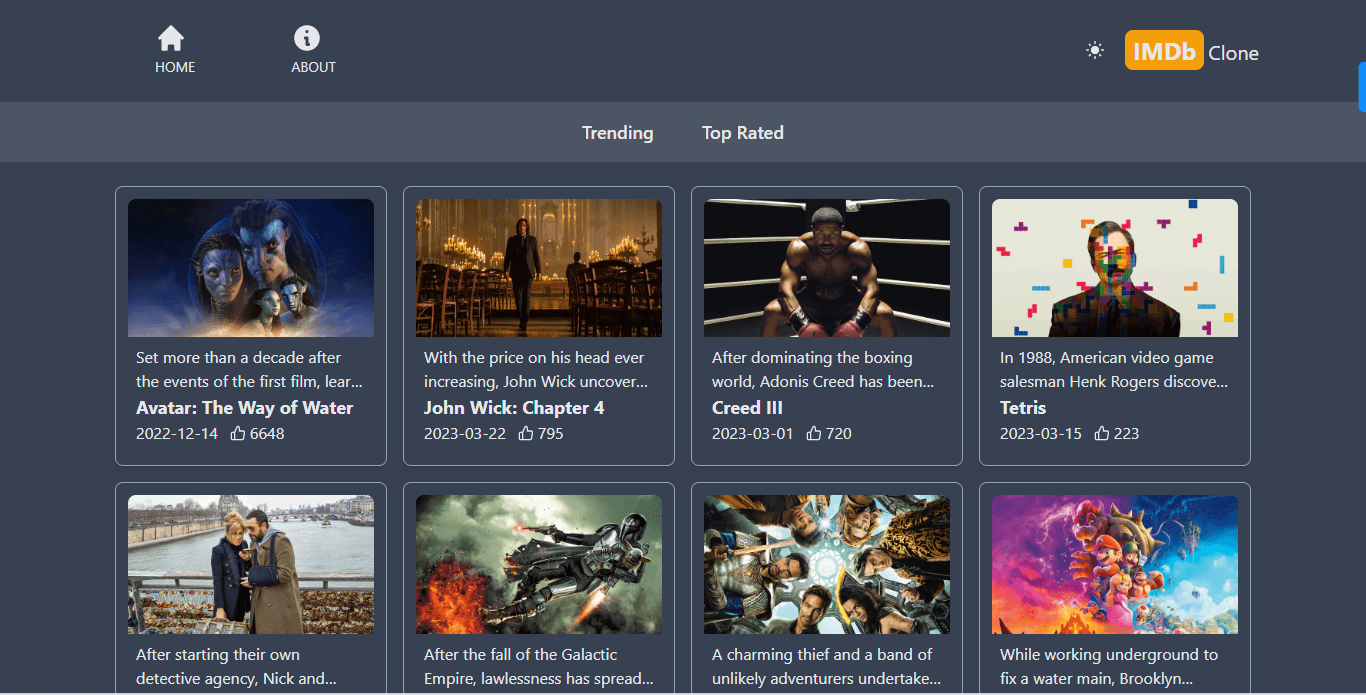This screenshot has width=1366, height=695.
Task: Click the 2022-12-14 release date
Action: coord(177,434)
